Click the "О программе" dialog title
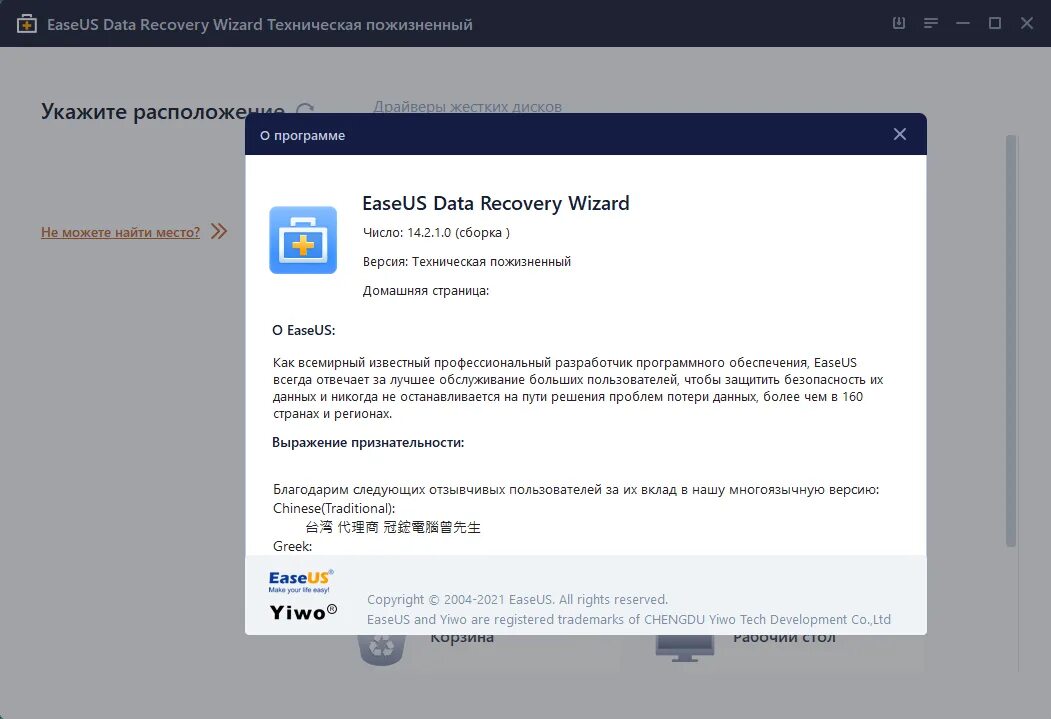The width and height of the screenshot is (1051, 719). tap(302, 135)
